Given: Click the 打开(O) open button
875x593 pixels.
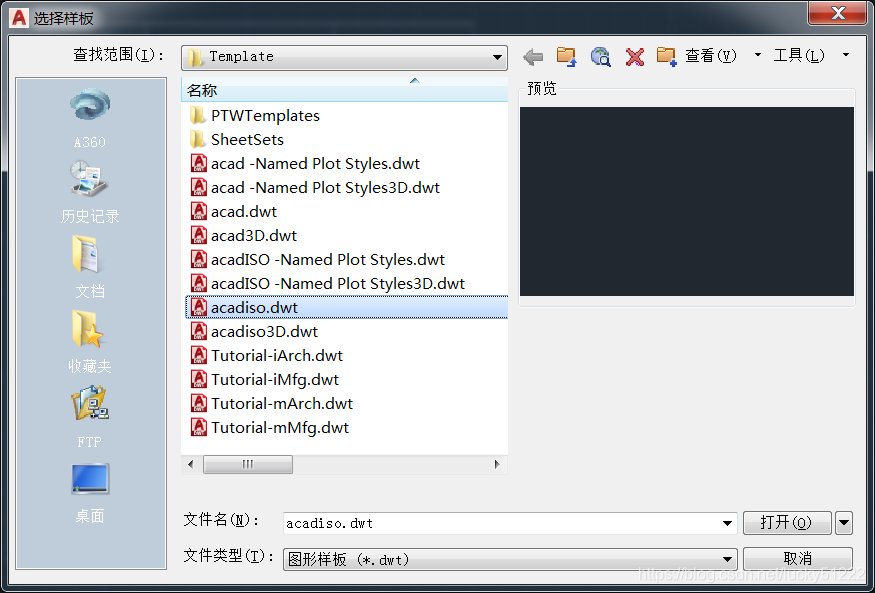Looking at the screenshot, I should (x=787, y=523).
